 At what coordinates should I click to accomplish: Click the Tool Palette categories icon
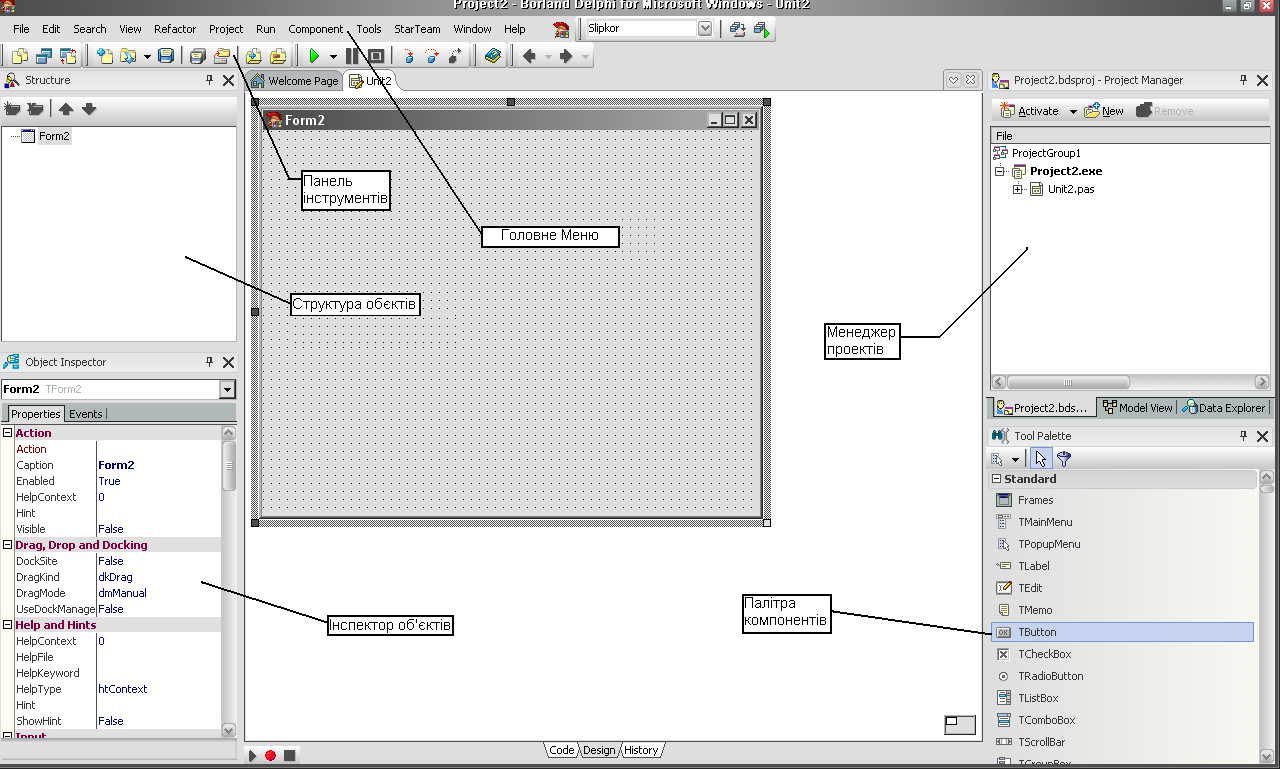pyautogui.click(x=997, y=459)
